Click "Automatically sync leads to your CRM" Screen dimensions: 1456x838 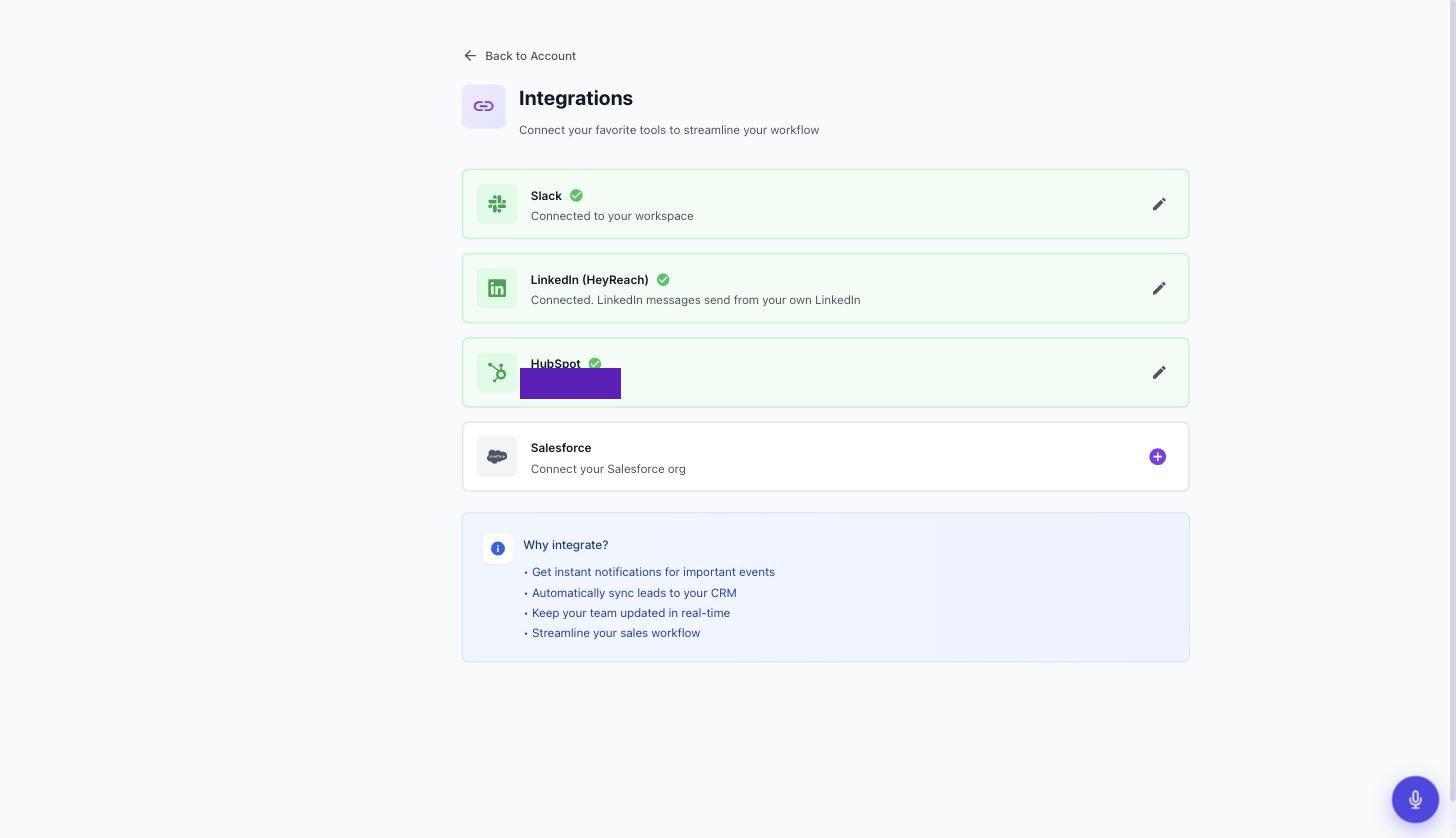tap(634, 593)
